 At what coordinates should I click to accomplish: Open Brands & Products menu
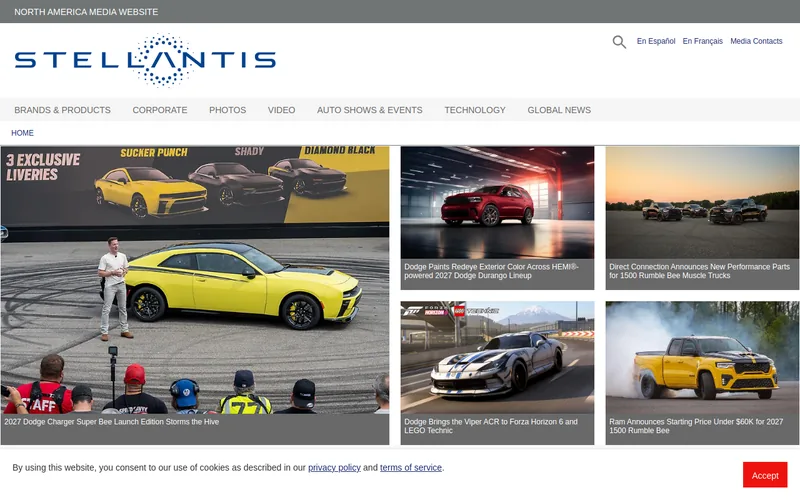click(62, 110)
